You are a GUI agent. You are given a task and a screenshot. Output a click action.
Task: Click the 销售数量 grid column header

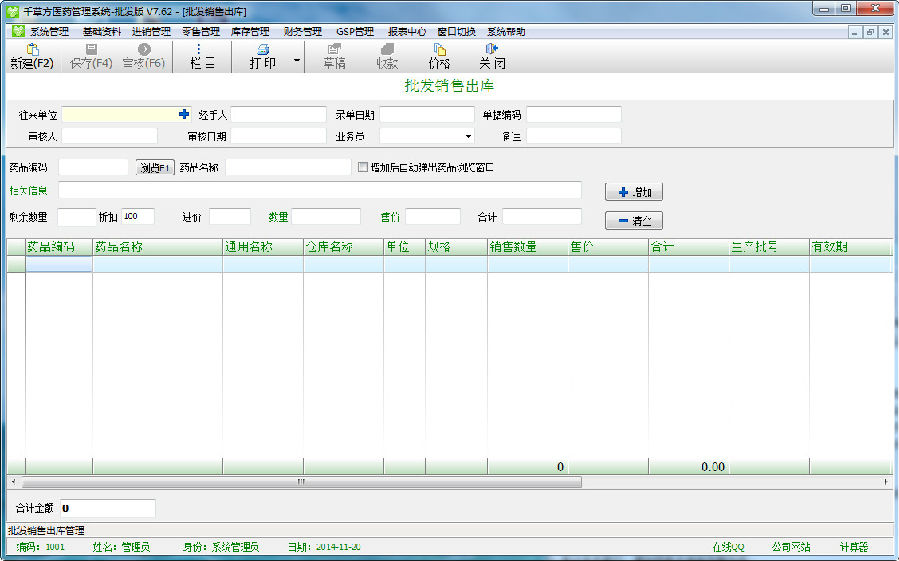(527, 247)
